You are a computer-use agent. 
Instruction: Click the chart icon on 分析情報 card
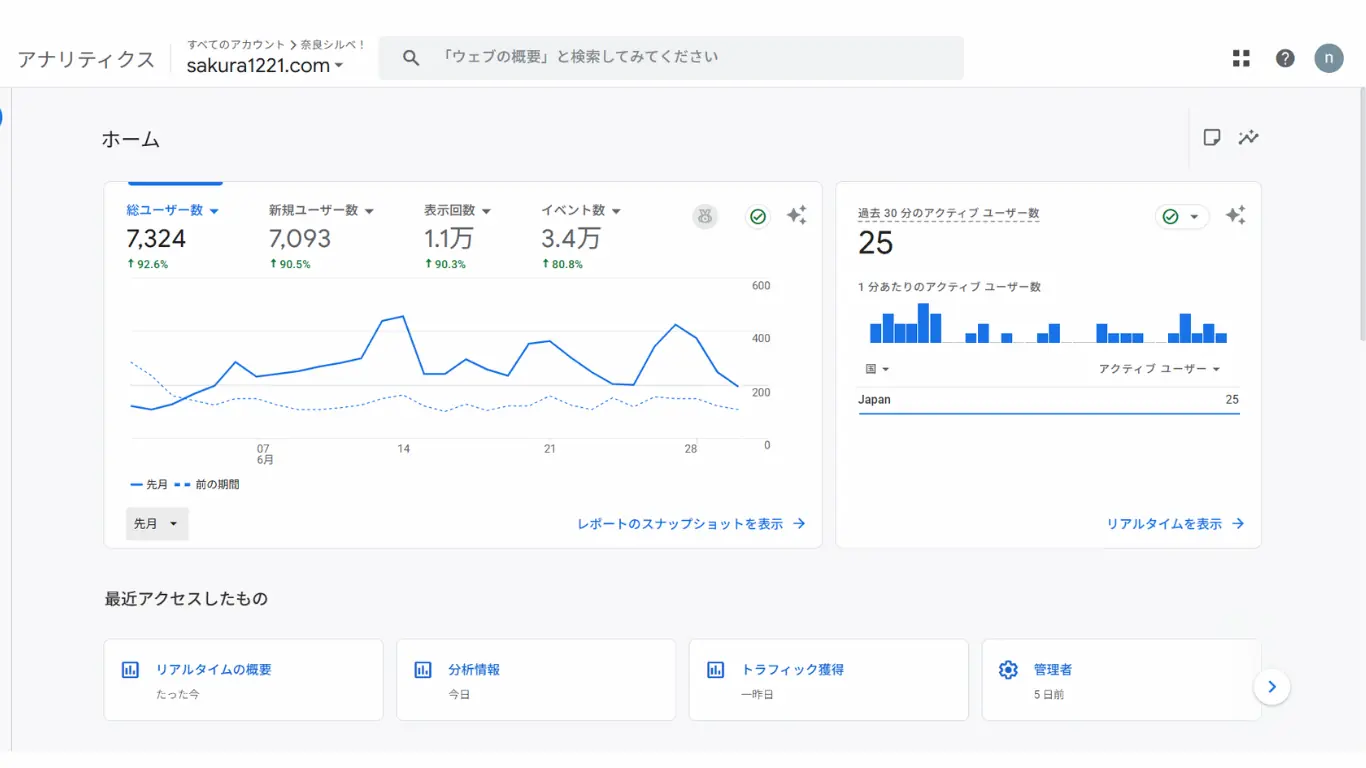pos(423,670)
